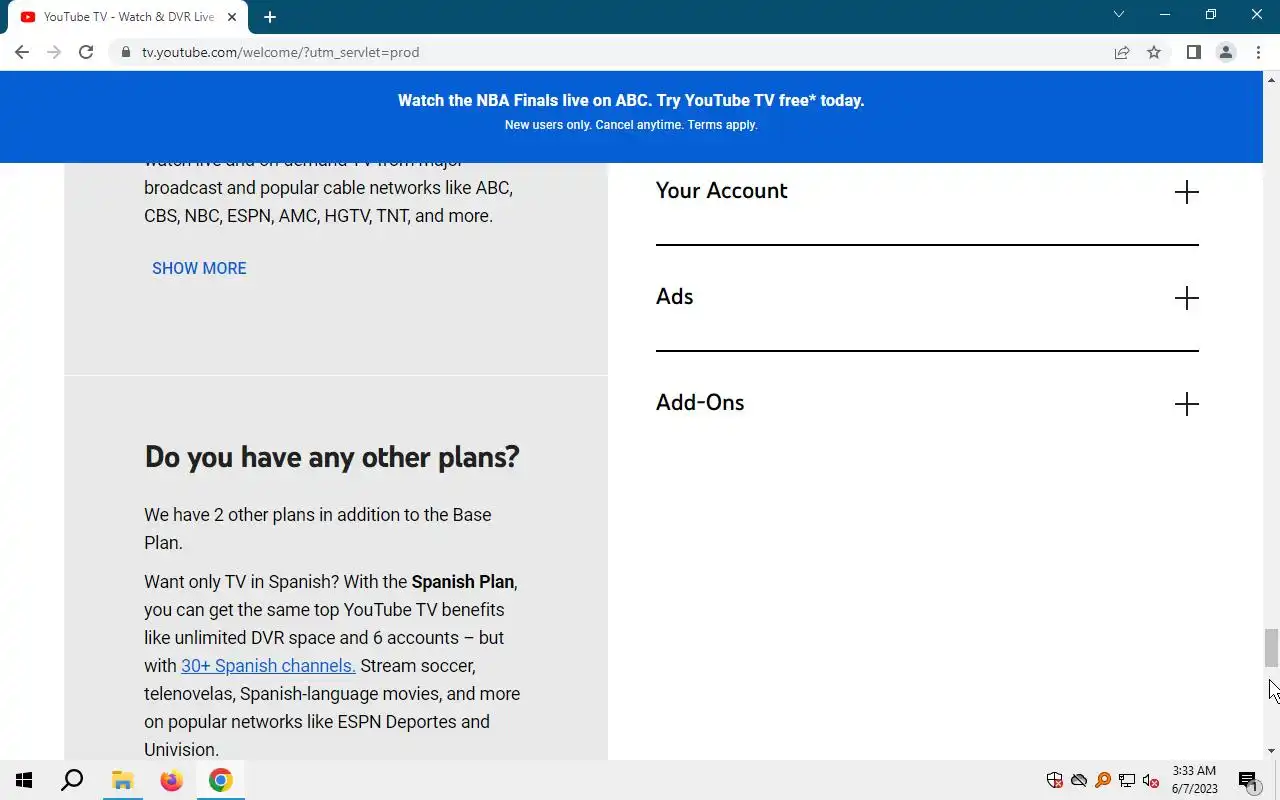Click the scrollbar down arrow
This screenshot has width=1280, height=800.
(1271, 751)
